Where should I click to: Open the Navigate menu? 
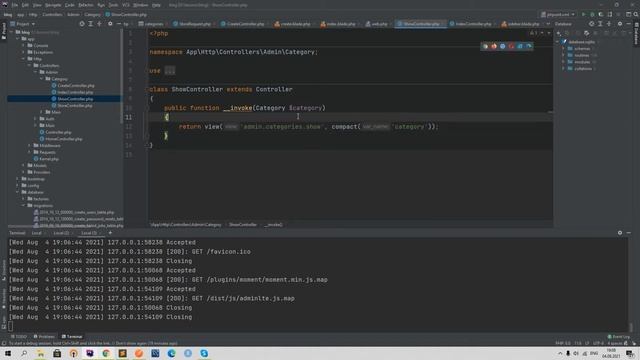pyautogui.click(x=53, y=5)
